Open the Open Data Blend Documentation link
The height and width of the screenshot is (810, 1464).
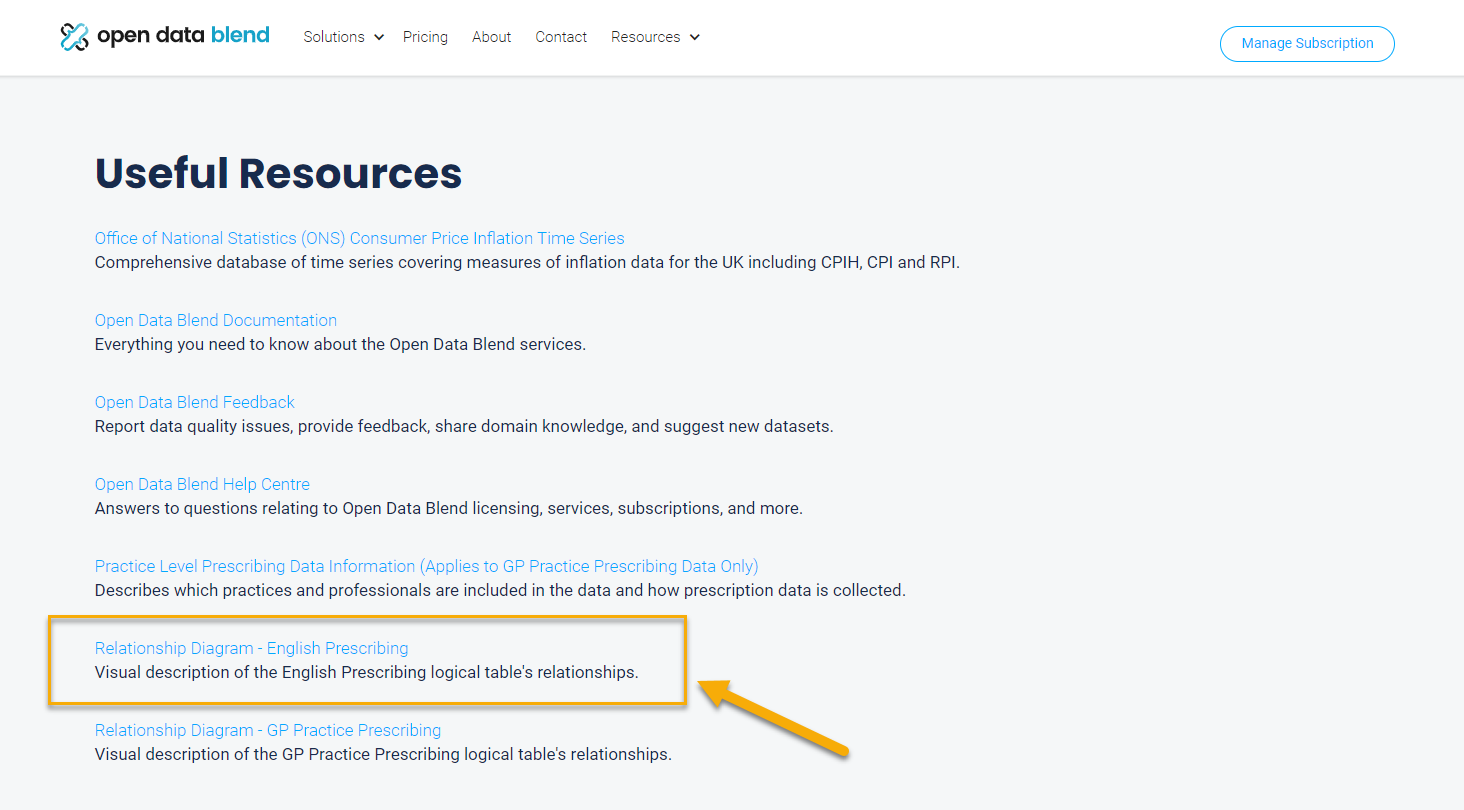tap(216, 320)
